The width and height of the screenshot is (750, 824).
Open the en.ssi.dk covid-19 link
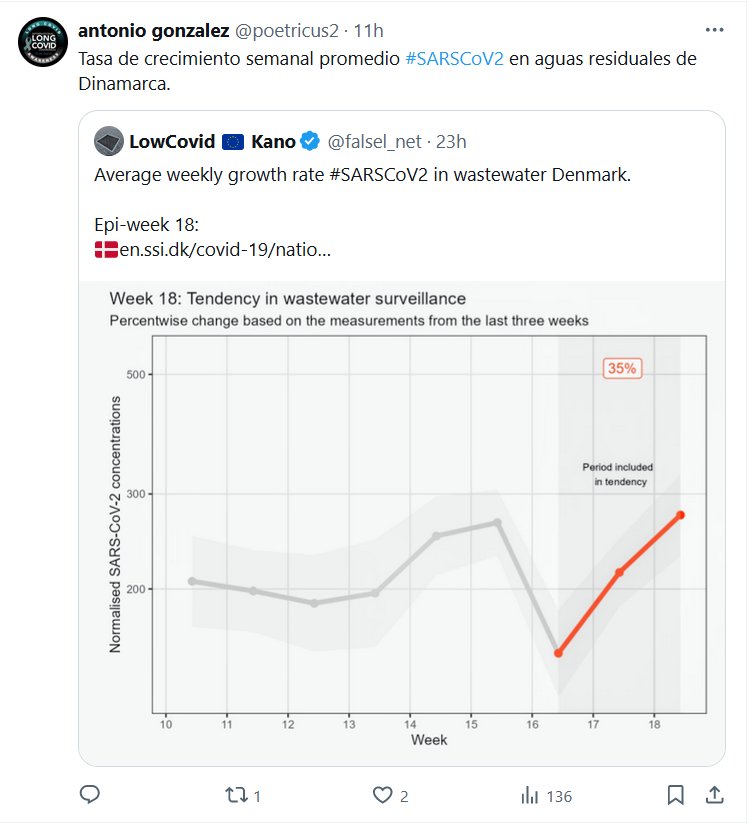pyautogui.click(x=224, y=249)
